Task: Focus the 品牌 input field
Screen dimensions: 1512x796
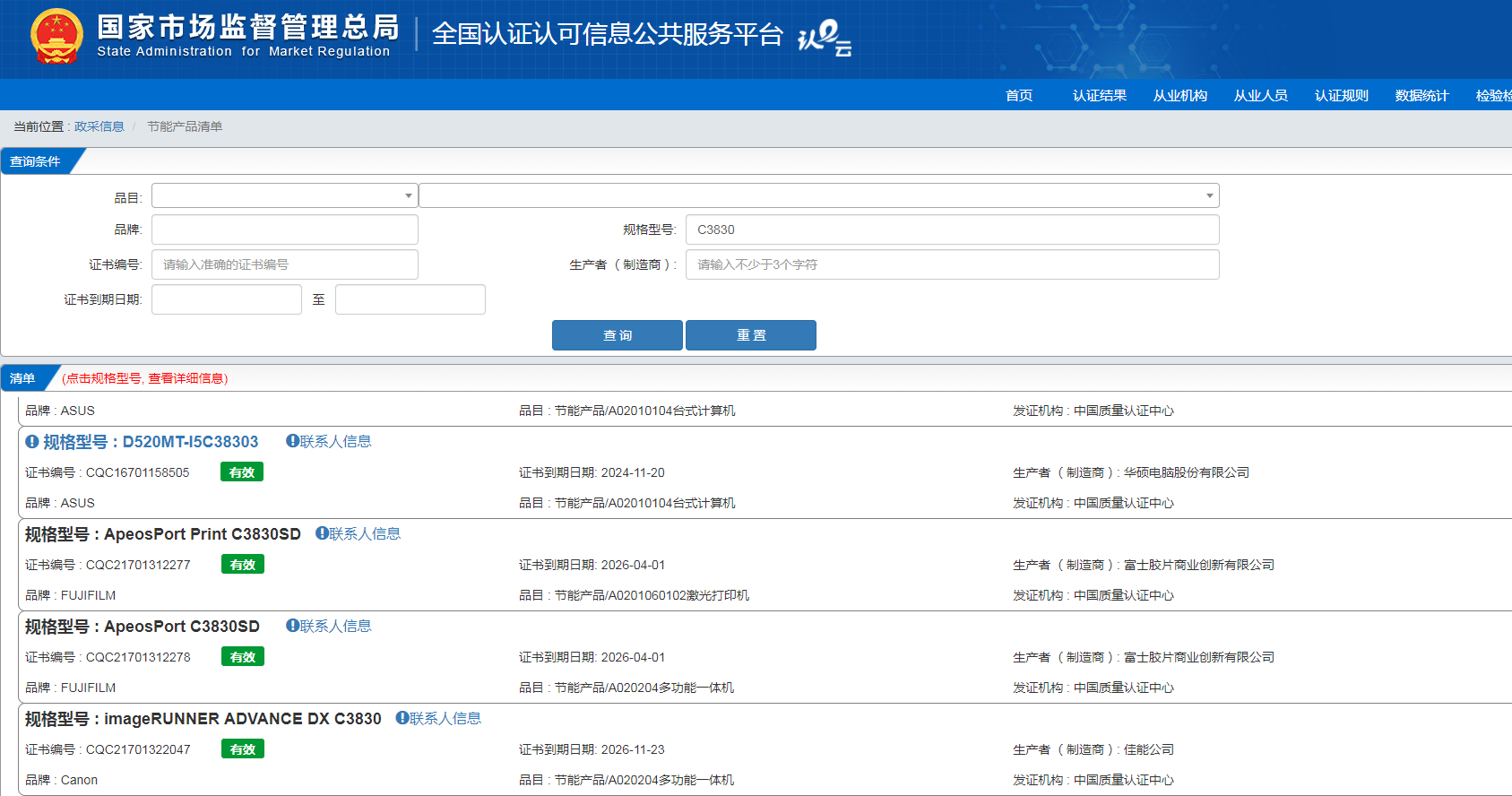Action: (x=285, y=229)
